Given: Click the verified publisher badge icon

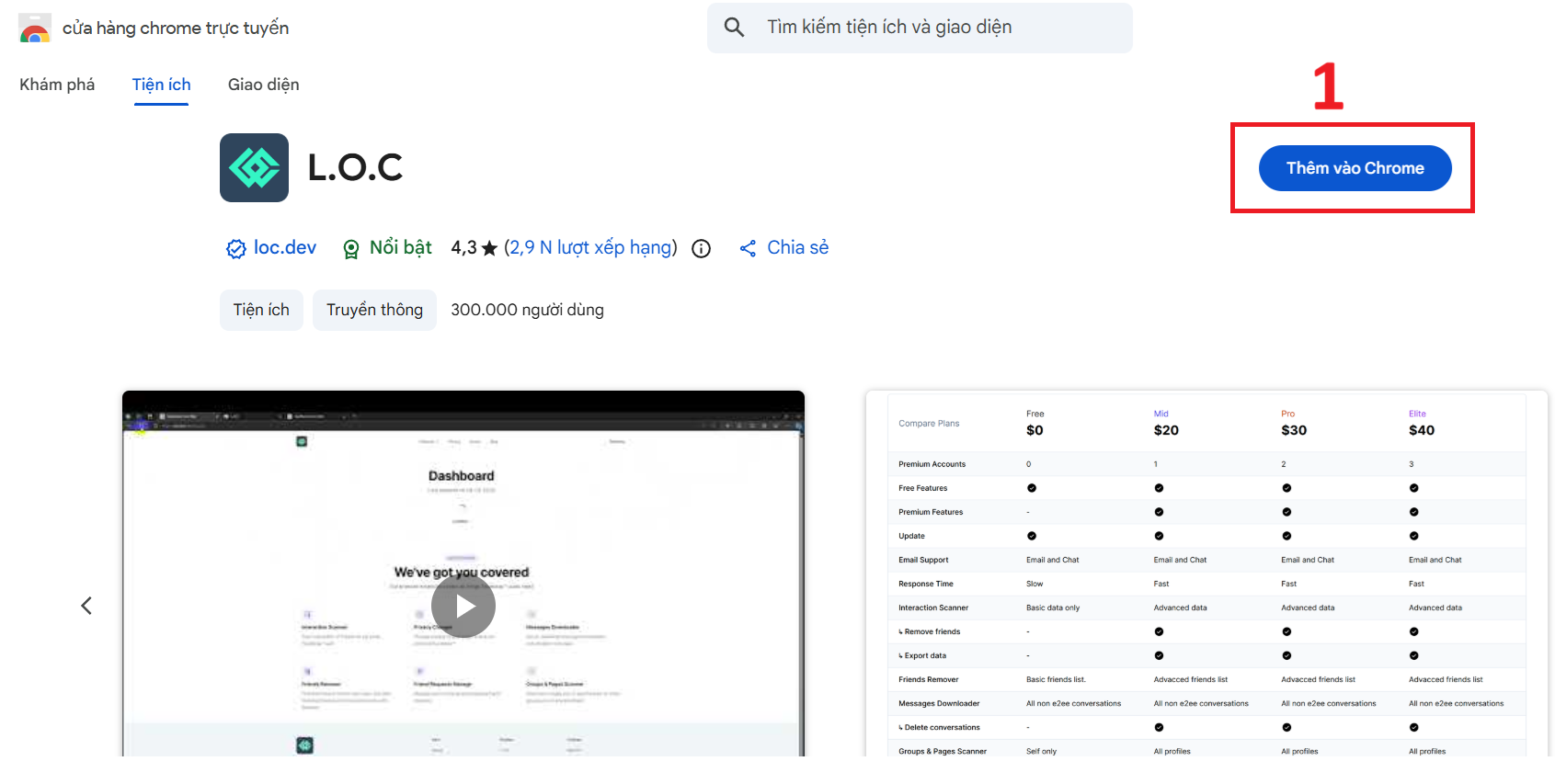Looking at the screenshot, I should [236, 248].
